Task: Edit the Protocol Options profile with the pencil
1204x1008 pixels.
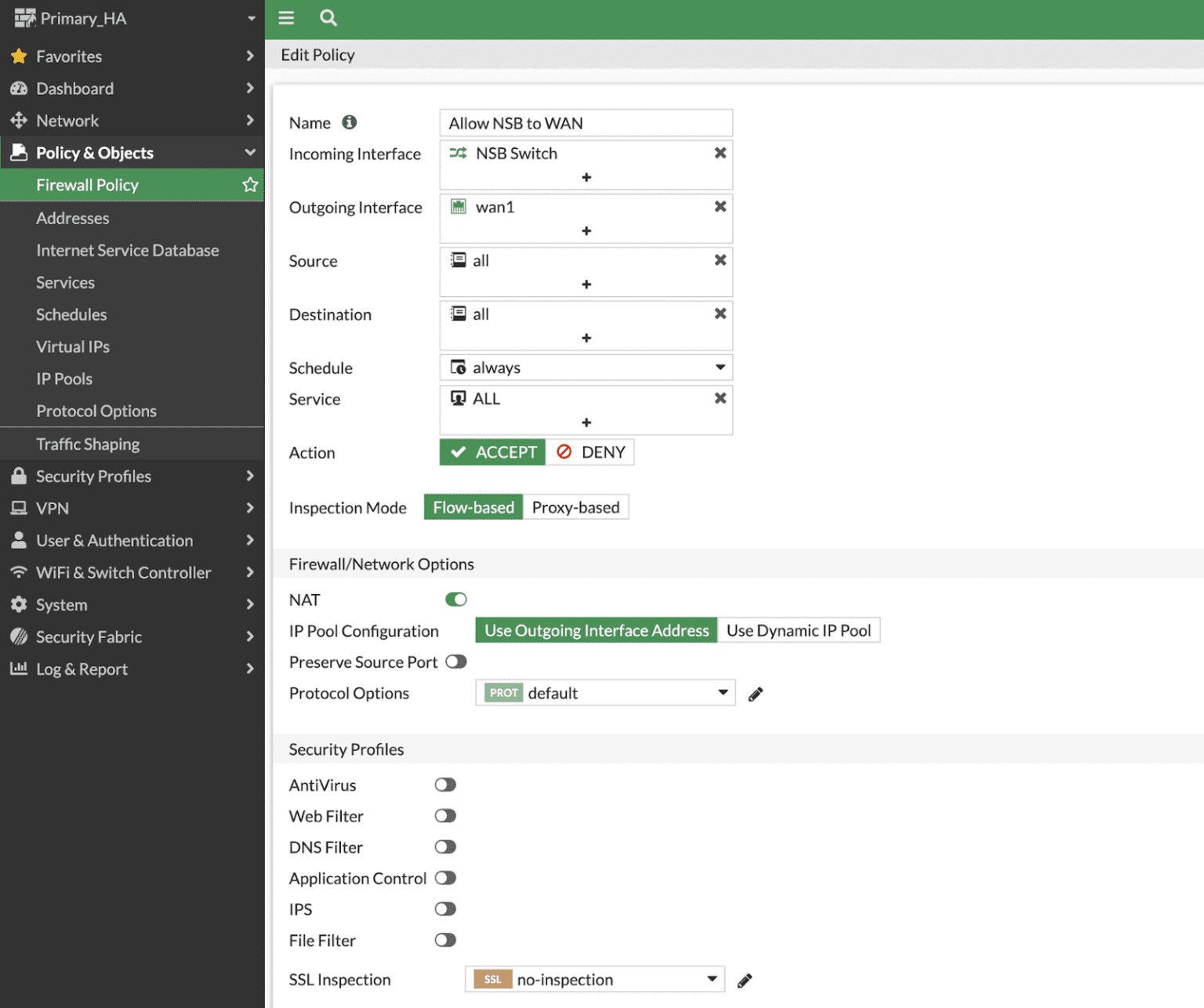Action: click(755, 693)
